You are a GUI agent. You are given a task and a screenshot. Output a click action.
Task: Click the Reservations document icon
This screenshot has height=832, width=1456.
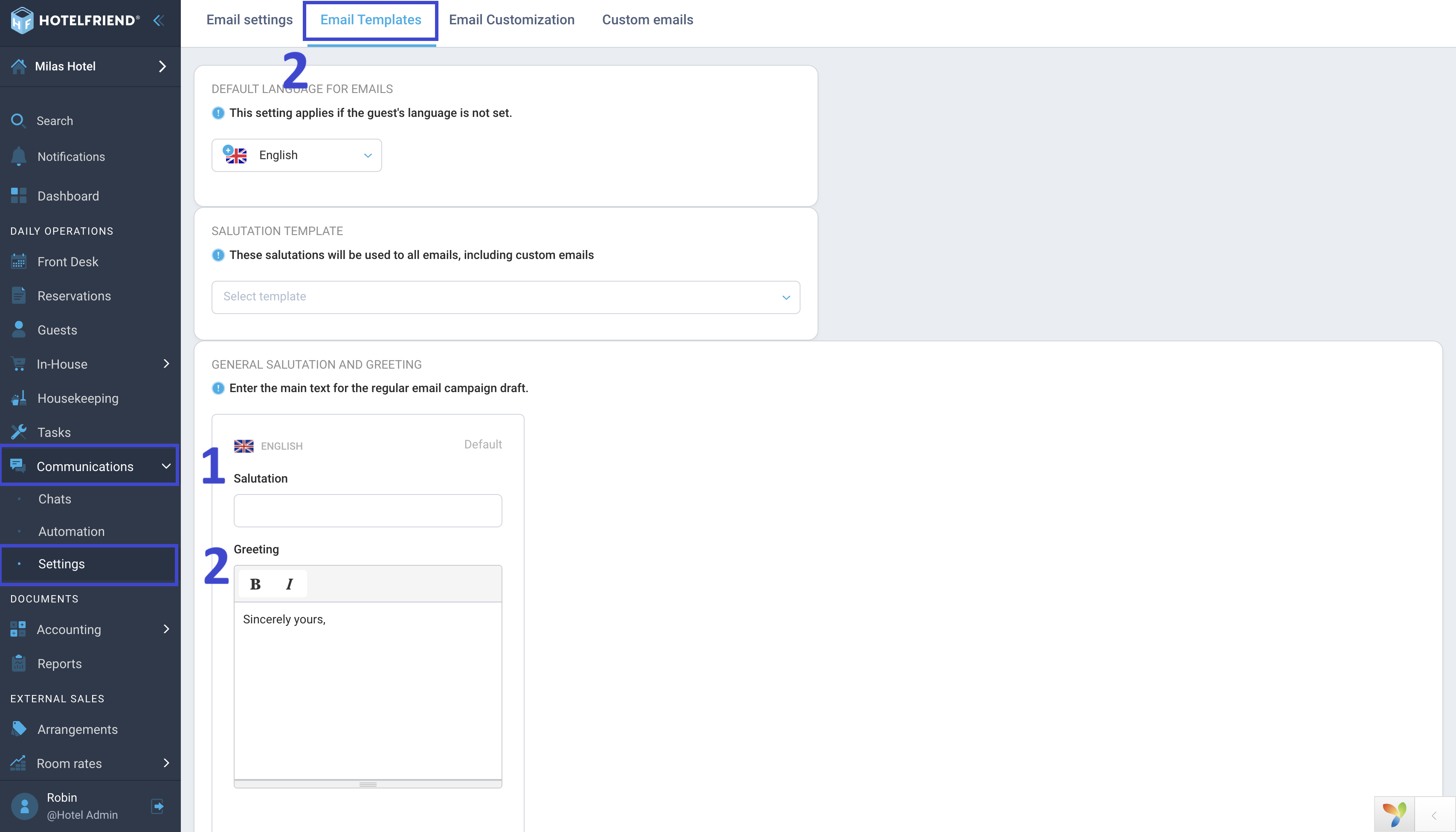point(18,295)
